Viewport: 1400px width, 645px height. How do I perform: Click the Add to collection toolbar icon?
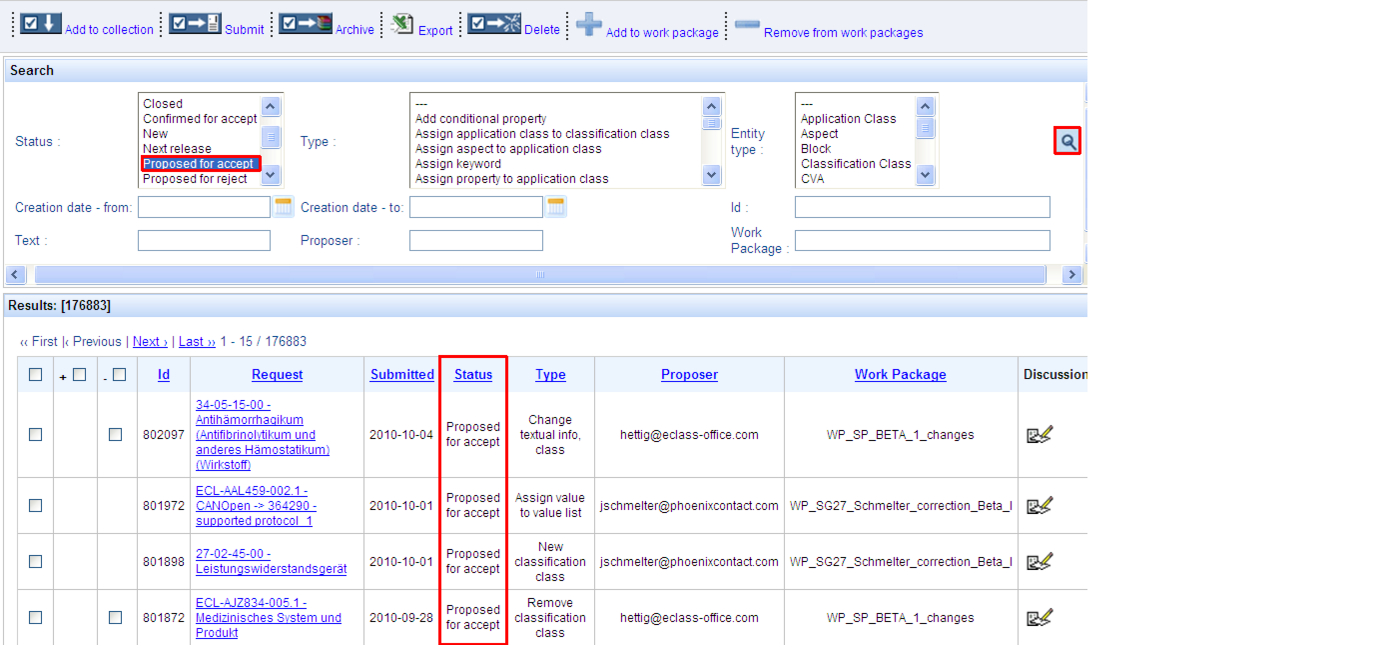41,23
